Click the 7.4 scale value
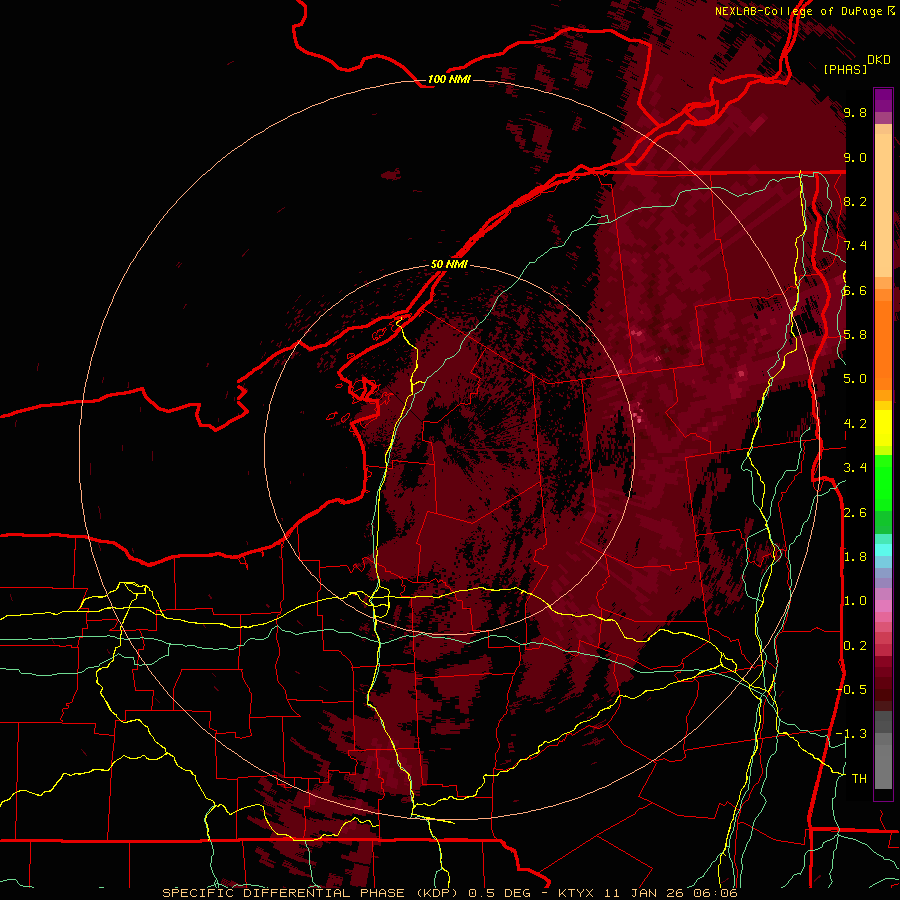This screenshot has width=900, height=900. coord(855,246)
